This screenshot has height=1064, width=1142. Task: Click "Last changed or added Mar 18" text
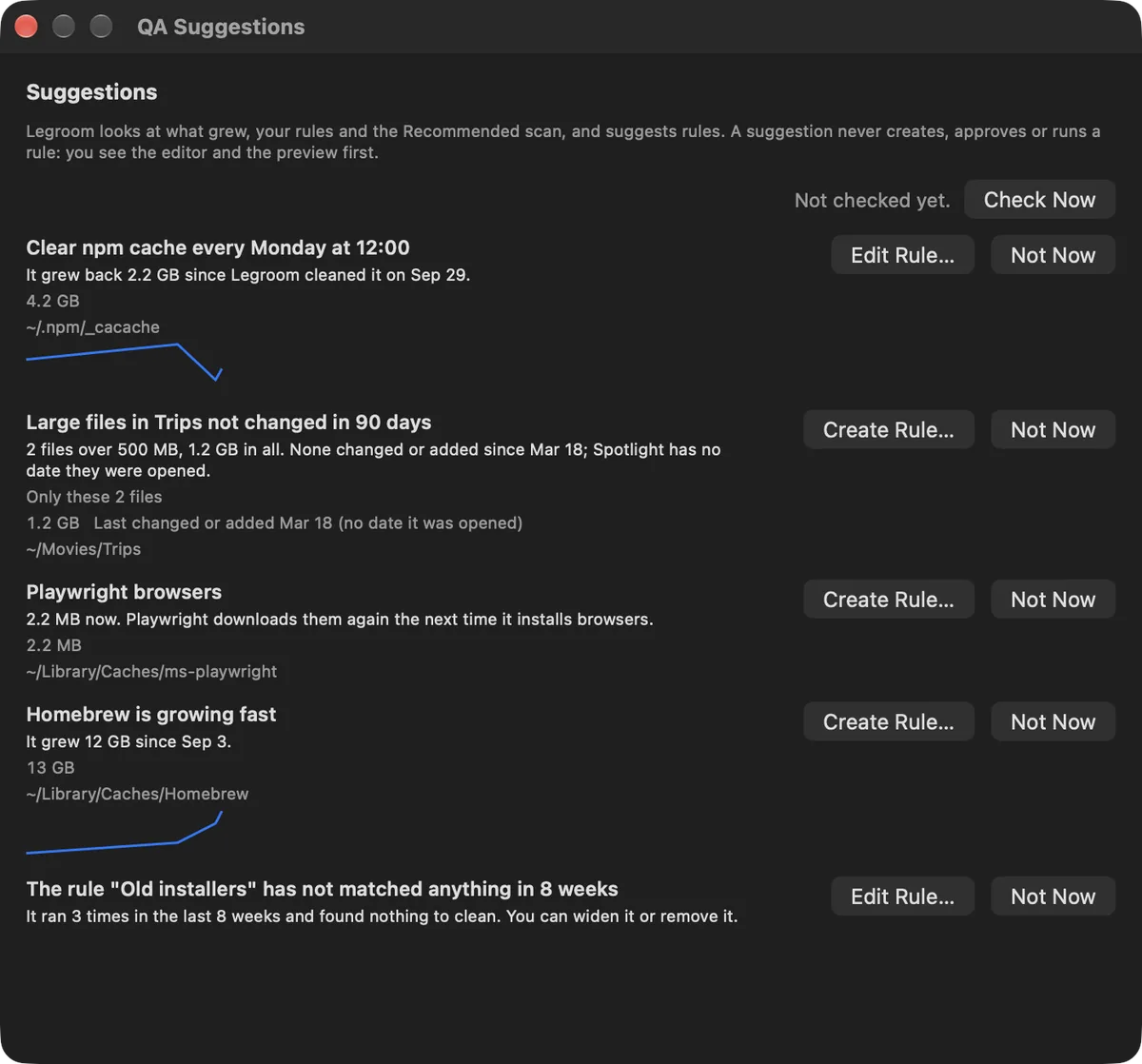coord(308,523)
